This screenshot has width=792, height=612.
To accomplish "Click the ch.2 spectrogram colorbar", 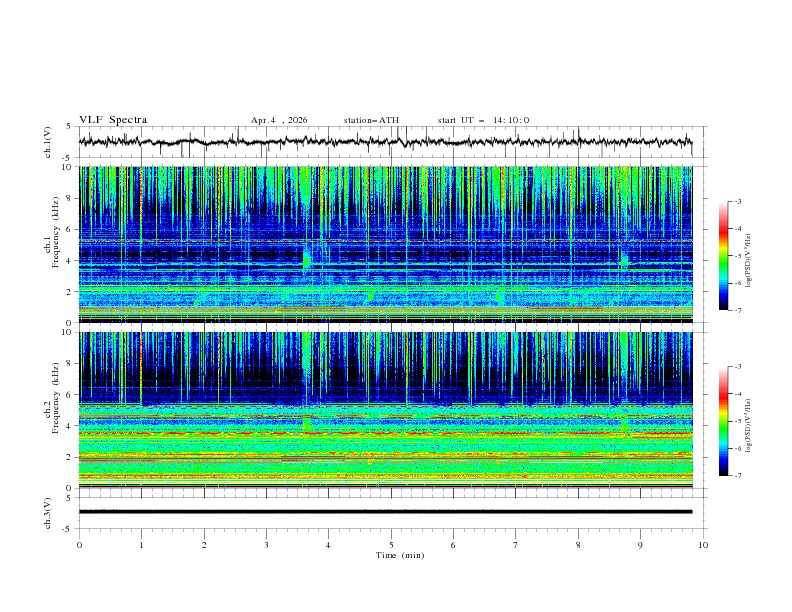I will pos(723,421).
